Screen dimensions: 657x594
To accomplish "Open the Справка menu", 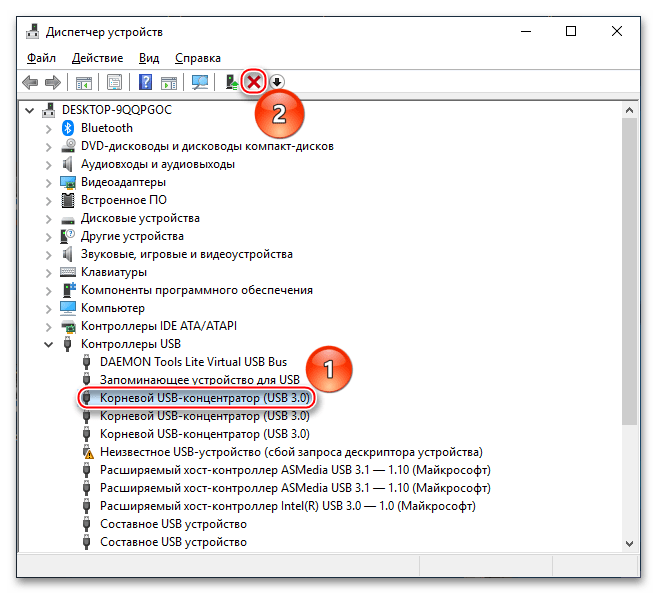I will [x=197, y=58].
